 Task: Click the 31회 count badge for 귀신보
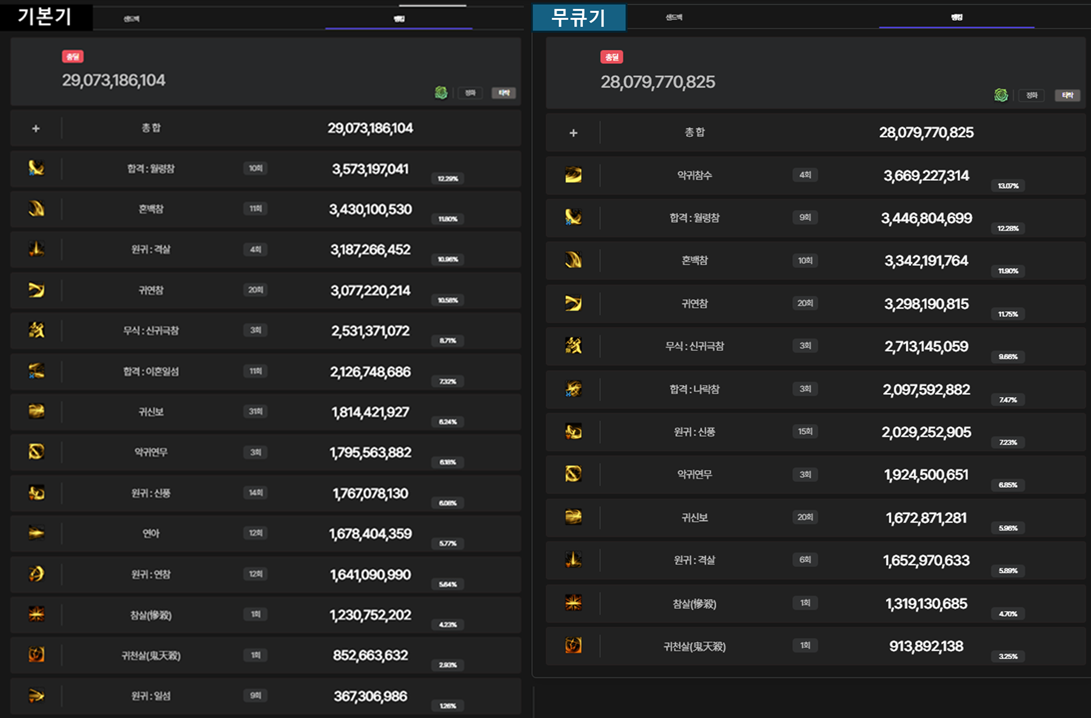(x=255, y=411)
